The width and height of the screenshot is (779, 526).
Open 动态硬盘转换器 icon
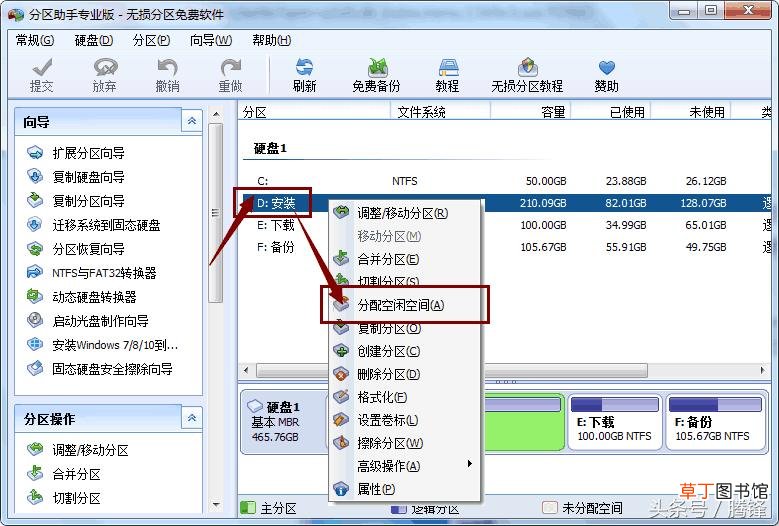pyautogui.click(x=35, y=297)
